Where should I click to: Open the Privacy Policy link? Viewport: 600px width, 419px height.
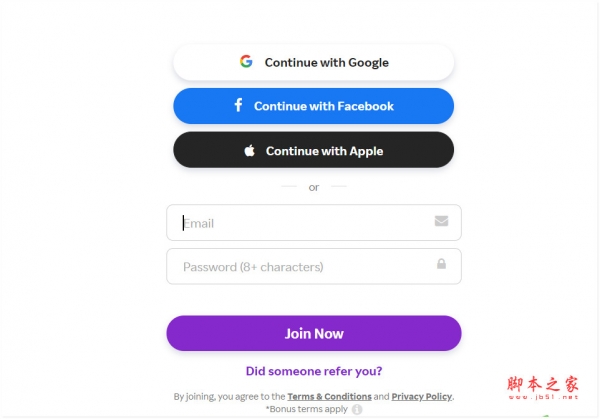coord(421,397)
